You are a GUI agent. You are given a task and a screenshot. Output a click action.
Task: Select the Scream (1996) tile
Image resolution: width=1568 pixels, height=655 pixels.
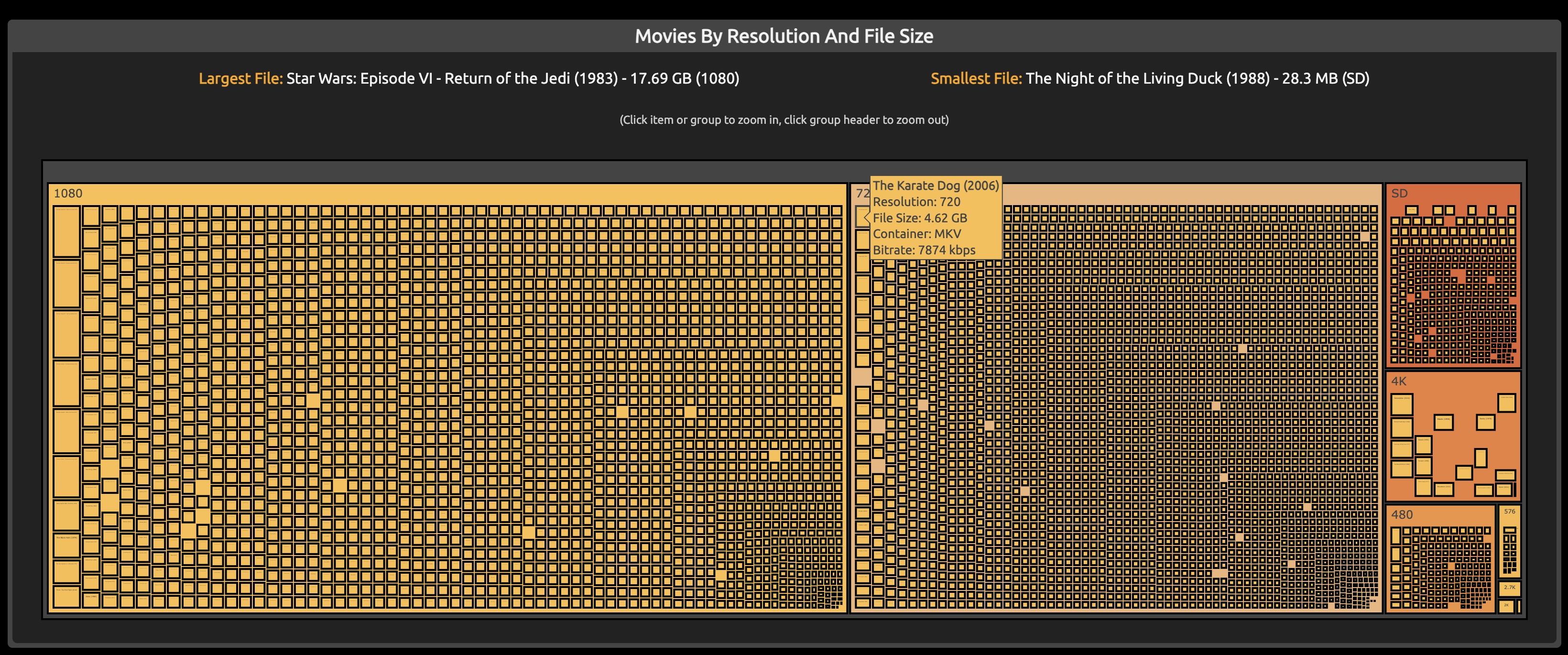pos(1424,466)
